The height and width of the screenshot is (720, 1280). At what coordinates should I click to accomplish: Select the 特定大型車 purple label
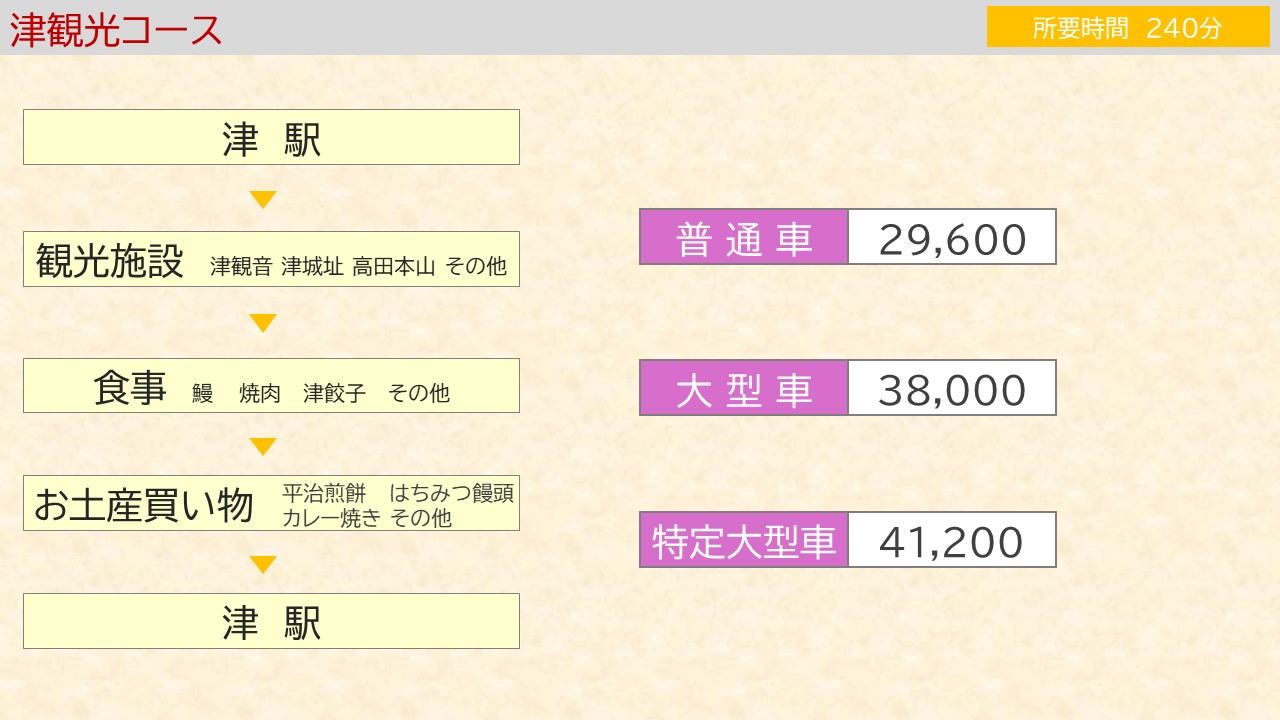pos(744,540)
